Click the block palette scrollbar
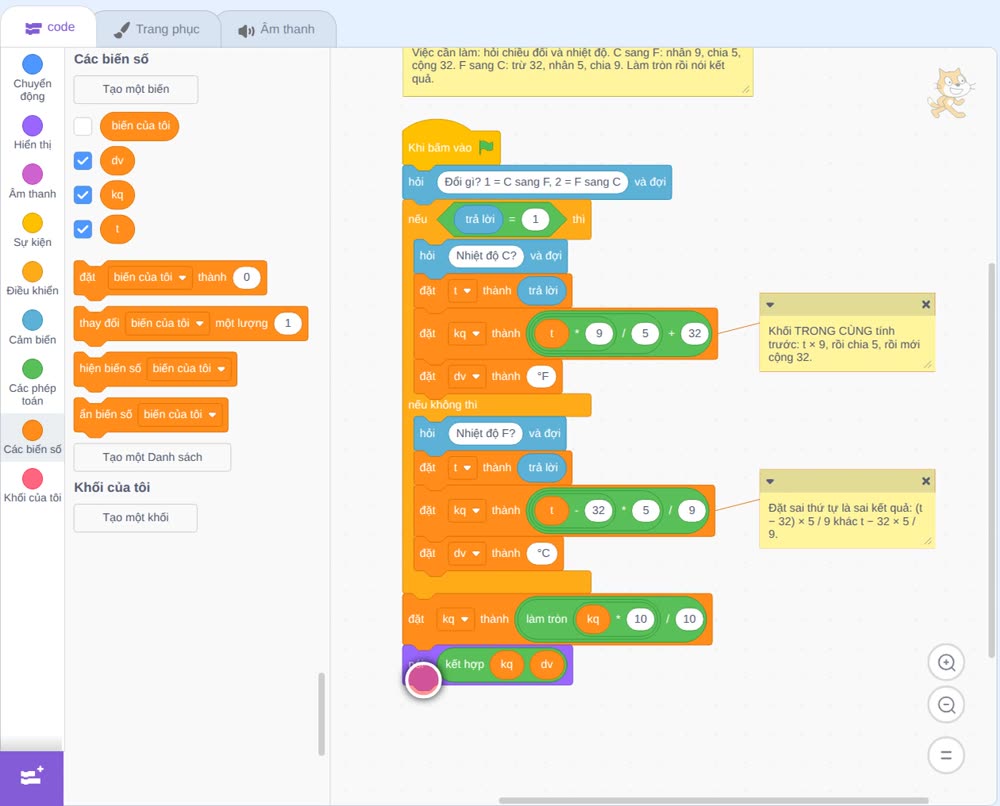 coord(321,714)
